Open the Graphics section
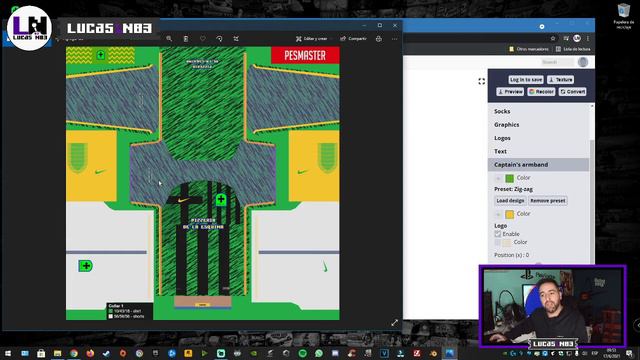 539,124
